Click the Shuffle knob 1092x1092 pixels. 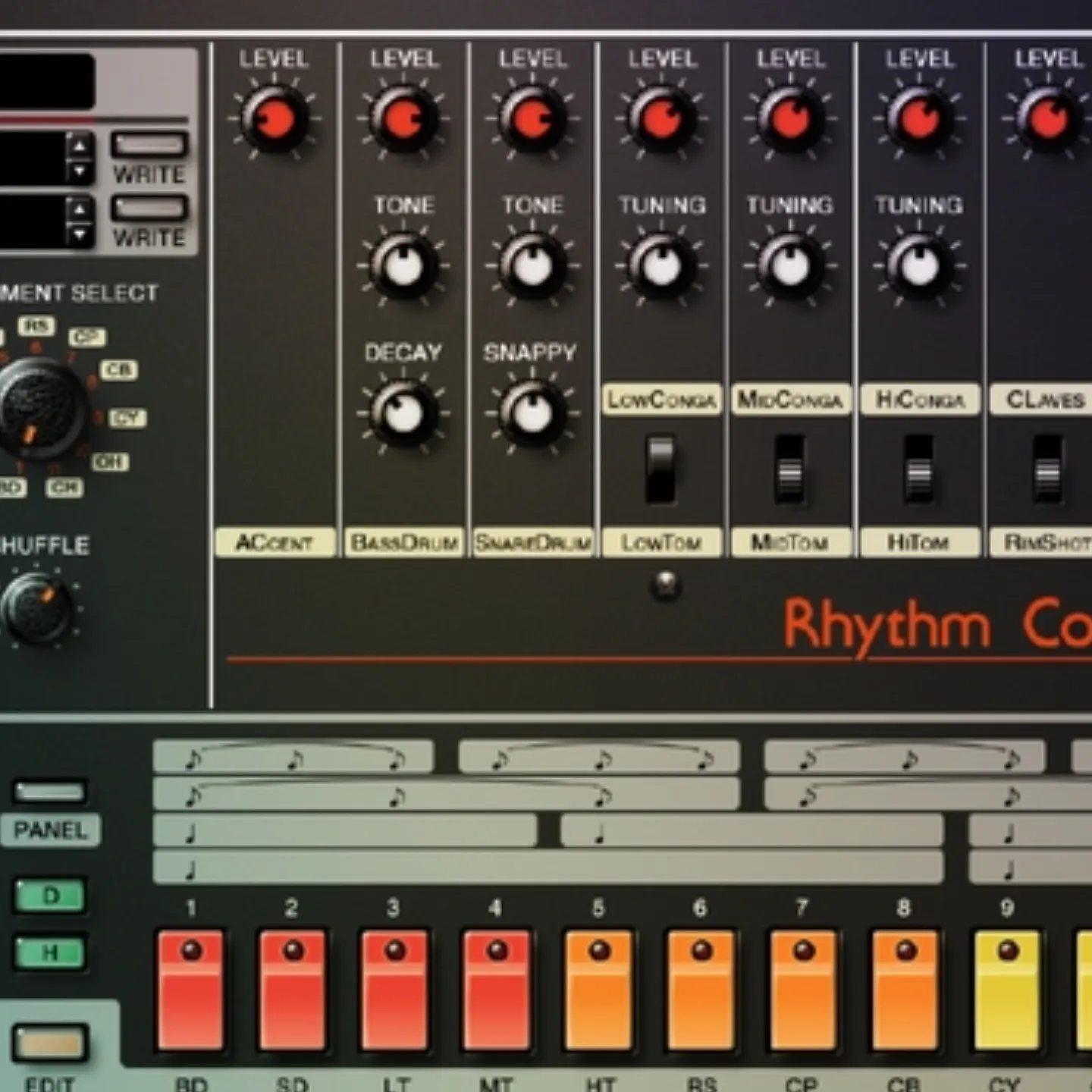coord(38,608)
